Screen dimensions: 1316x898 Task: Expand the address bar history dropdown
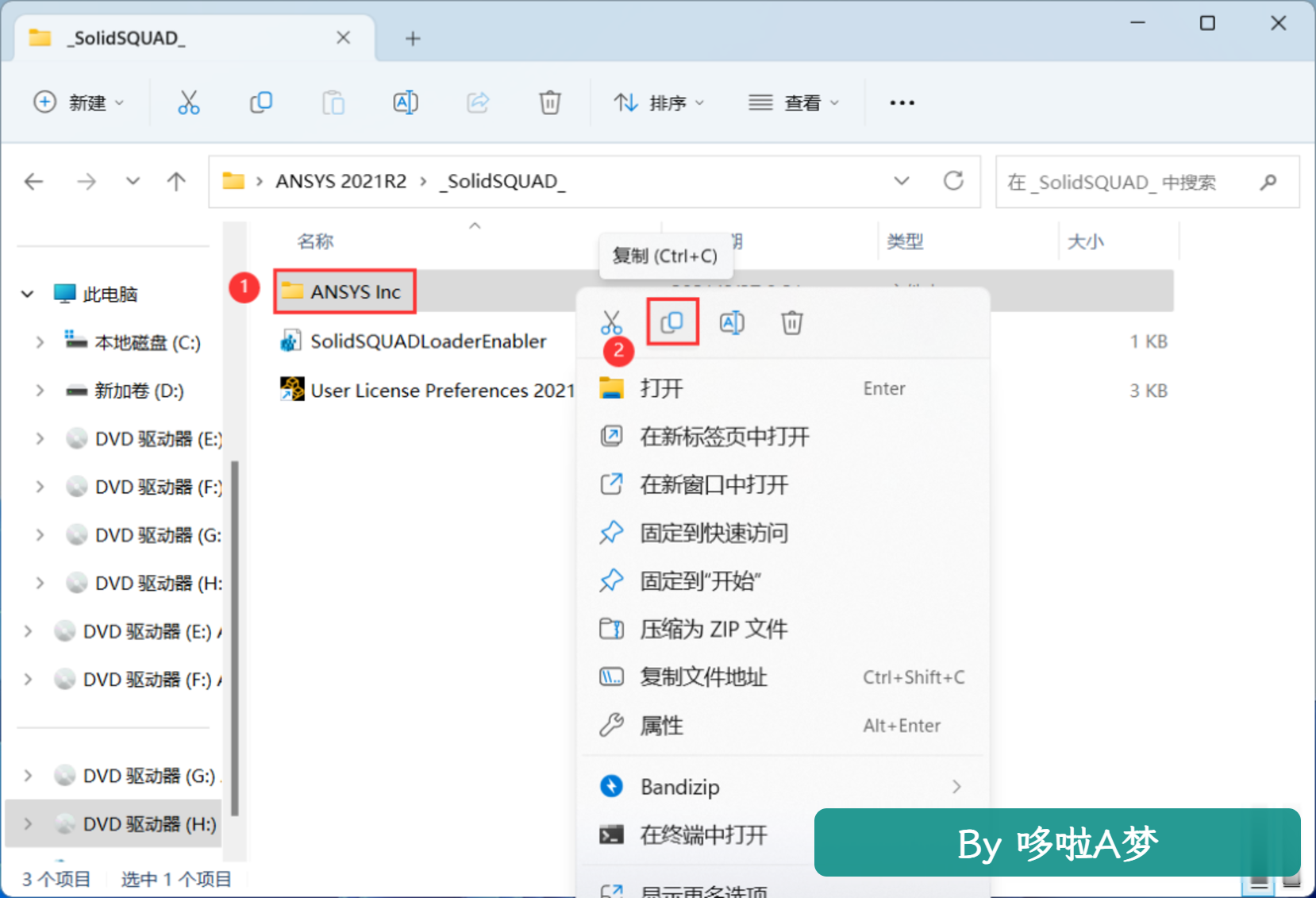point(902,181)
